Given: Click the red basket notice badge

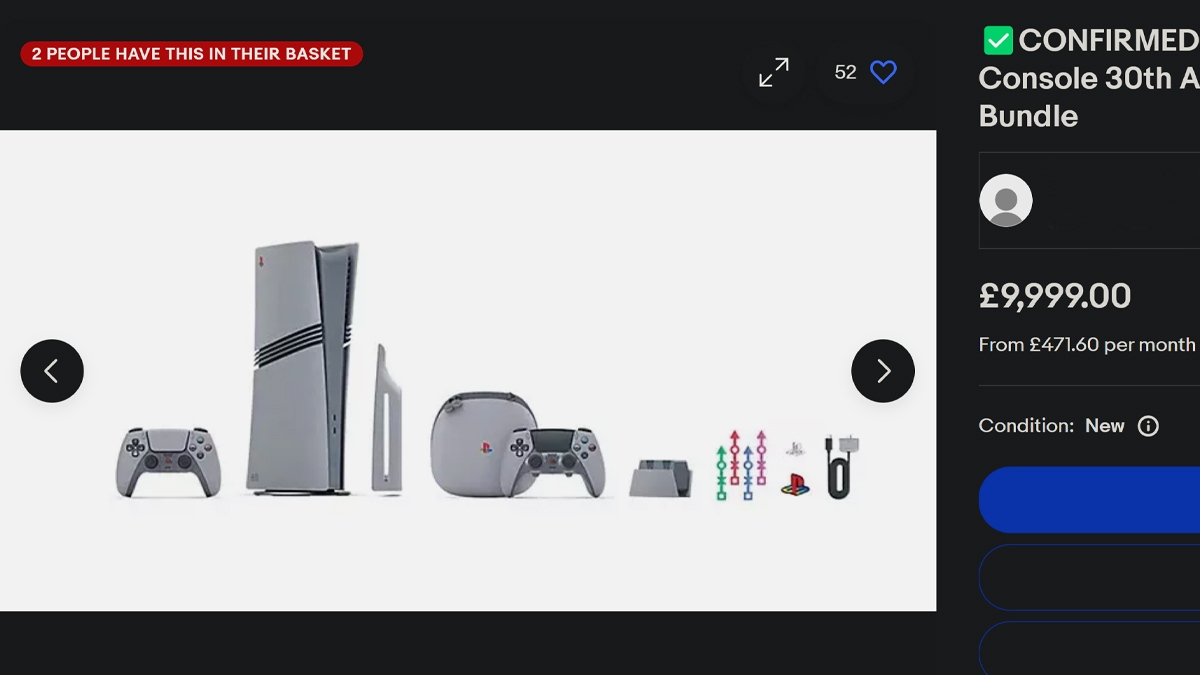Looking at the screenshot, I should point(191,54).
